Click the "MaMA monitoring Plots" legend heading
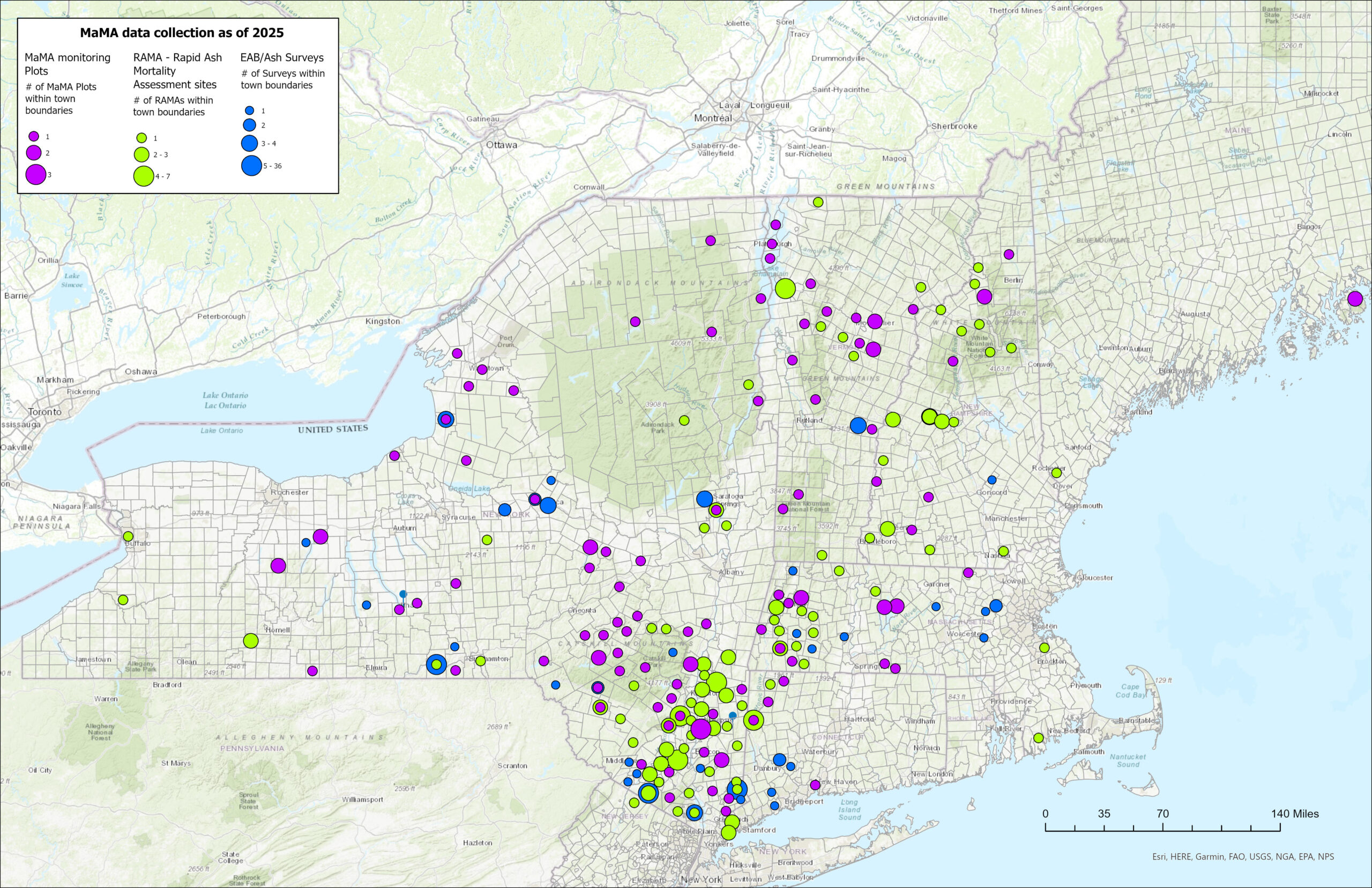Screen dimensions: 1372x888 [67, 64]
